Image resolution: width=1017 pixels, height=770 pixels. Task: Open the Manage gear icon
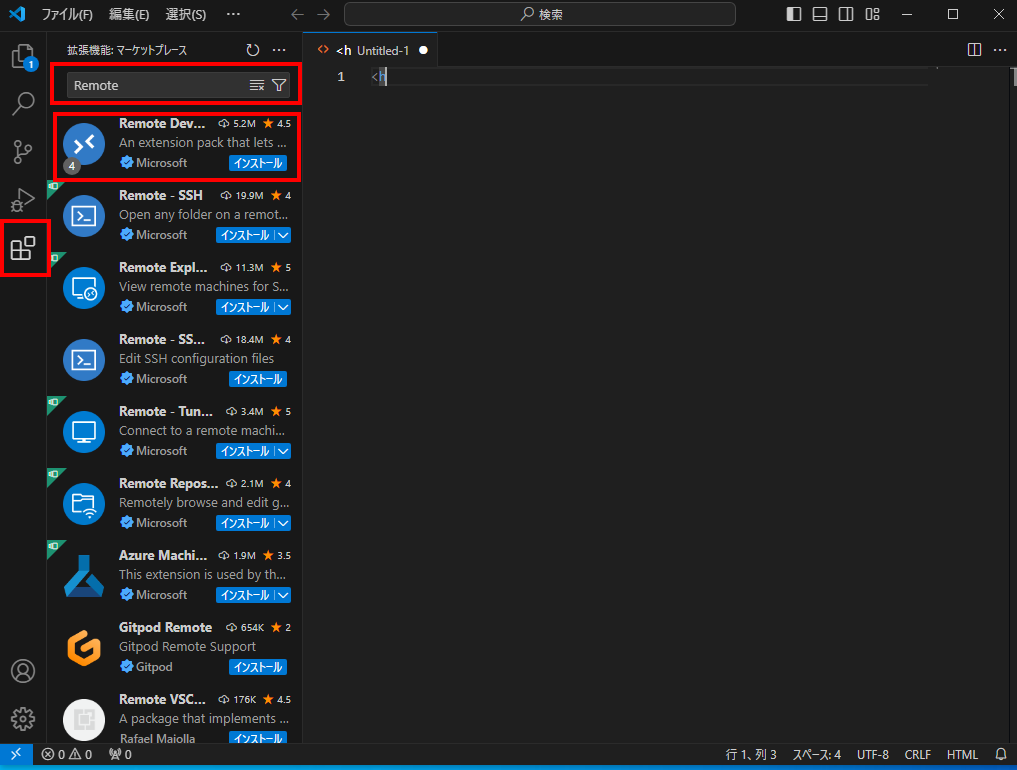click(x=23, y=718)
